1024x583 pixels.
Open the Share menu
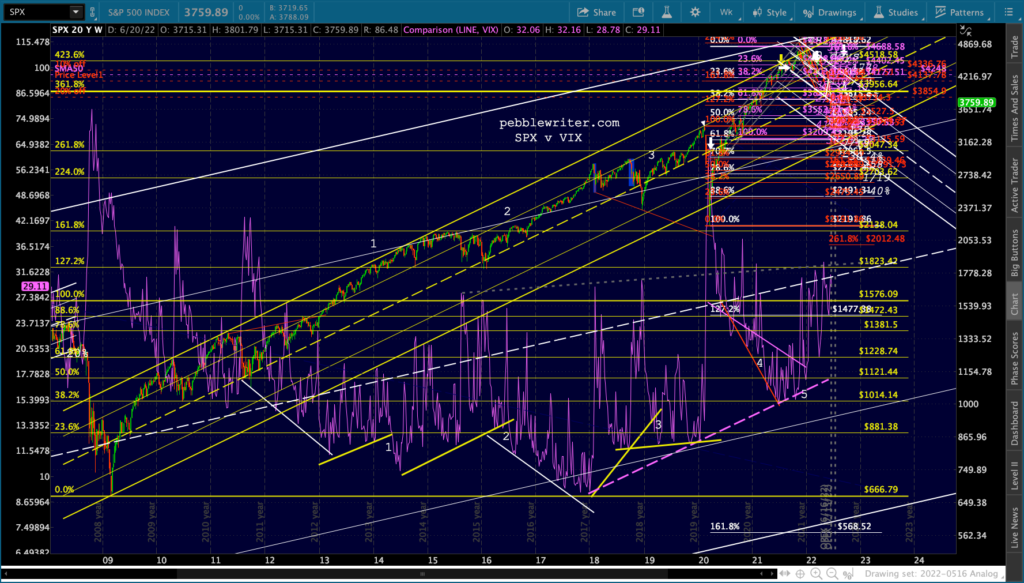[596, 12]
